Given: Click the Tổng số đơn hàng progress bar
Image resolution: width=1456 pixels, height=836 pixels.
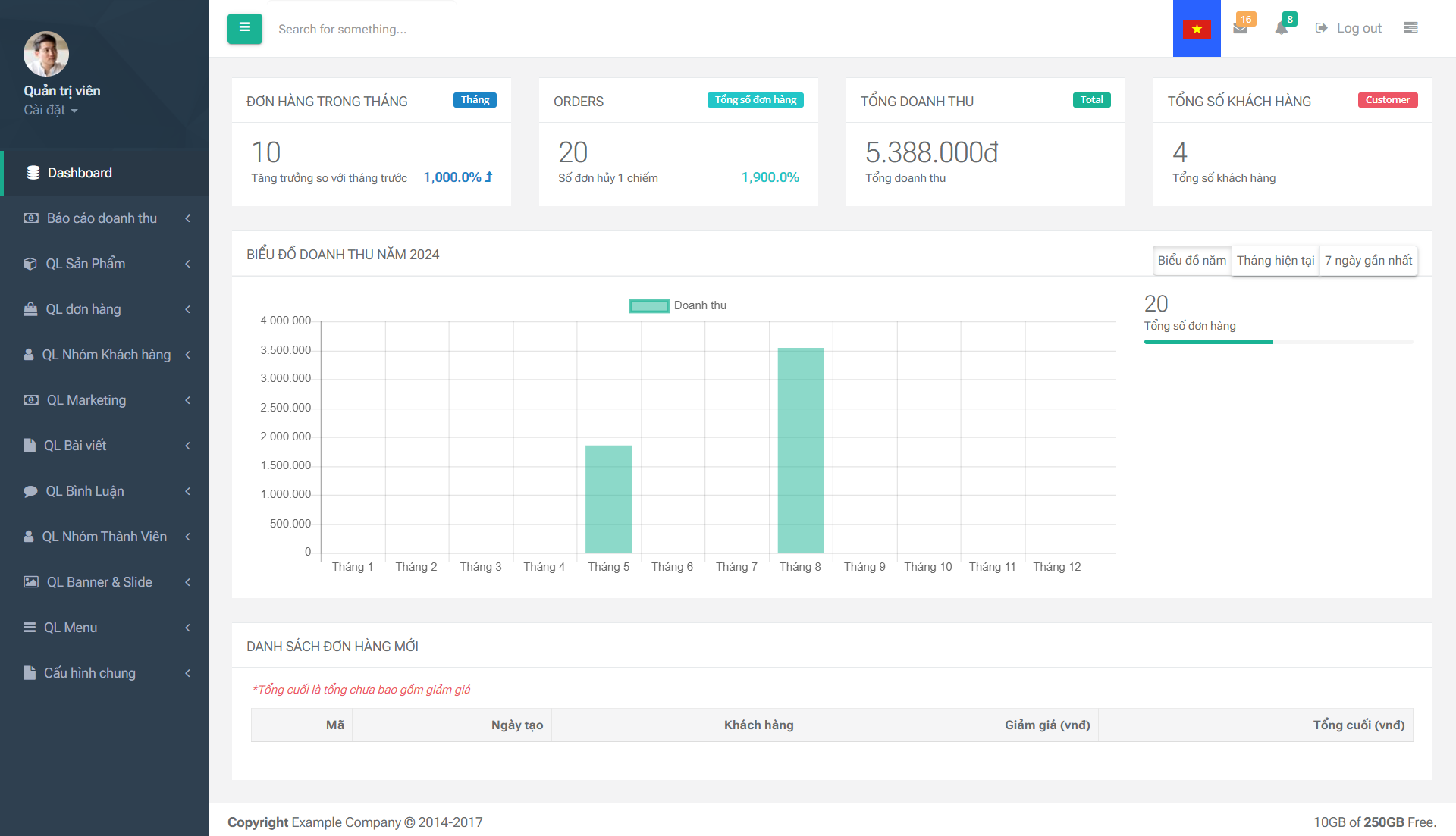Looking at the screenshot, I should tap(1279, 342).
